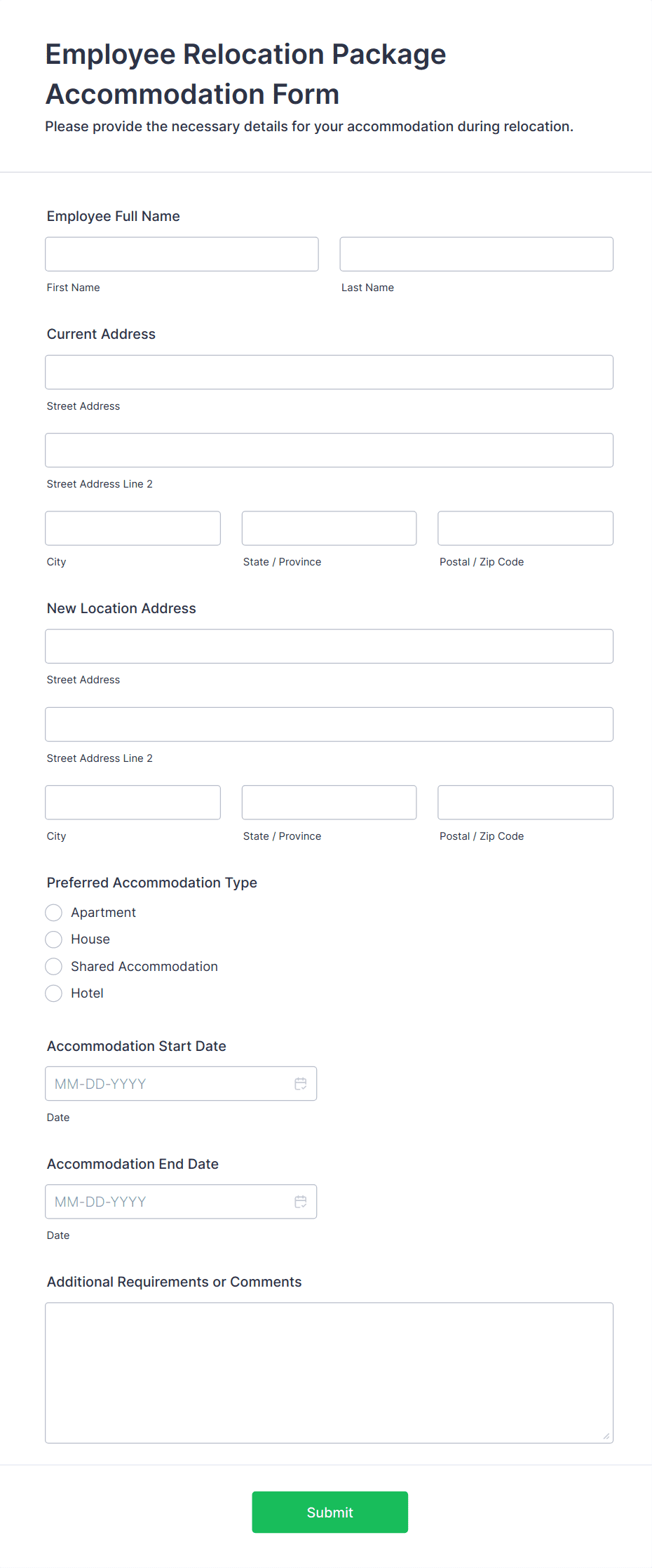This screenshot has width=652, height=1568.
Task: Select the House accommodation type
Action: point(53,939)
